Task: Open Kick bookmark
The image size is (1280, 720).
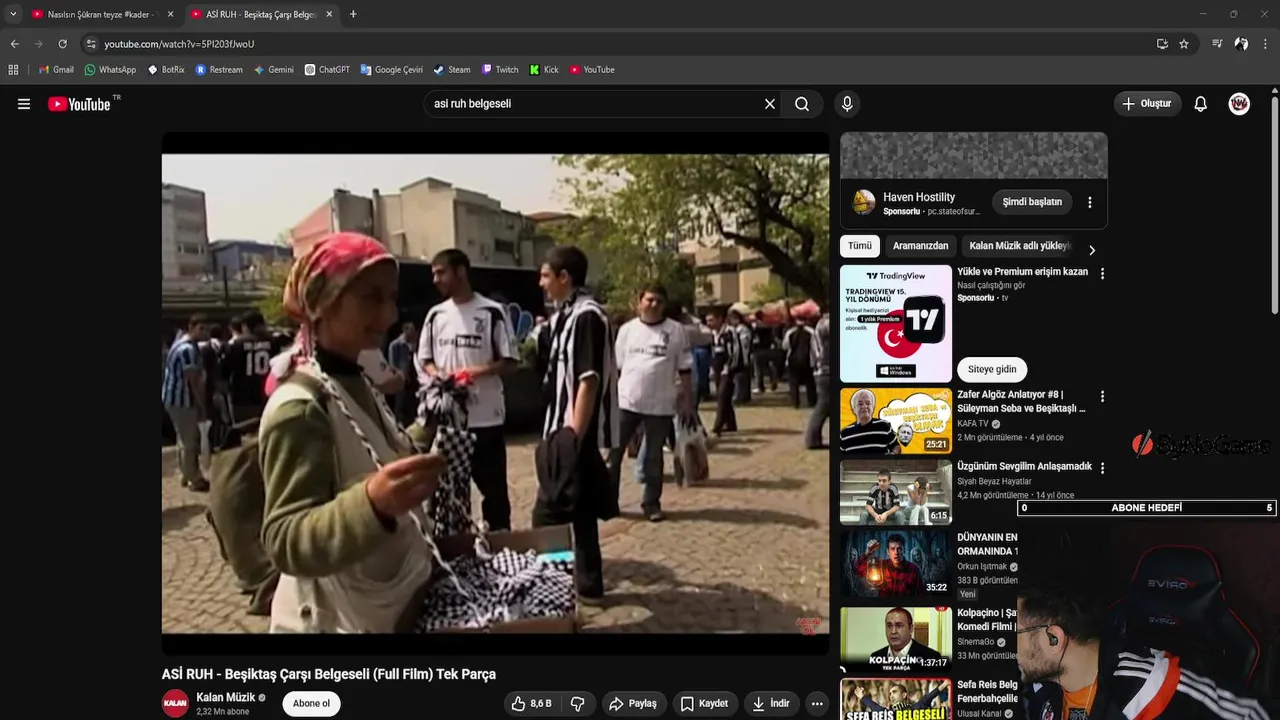Action: point(544,70)
